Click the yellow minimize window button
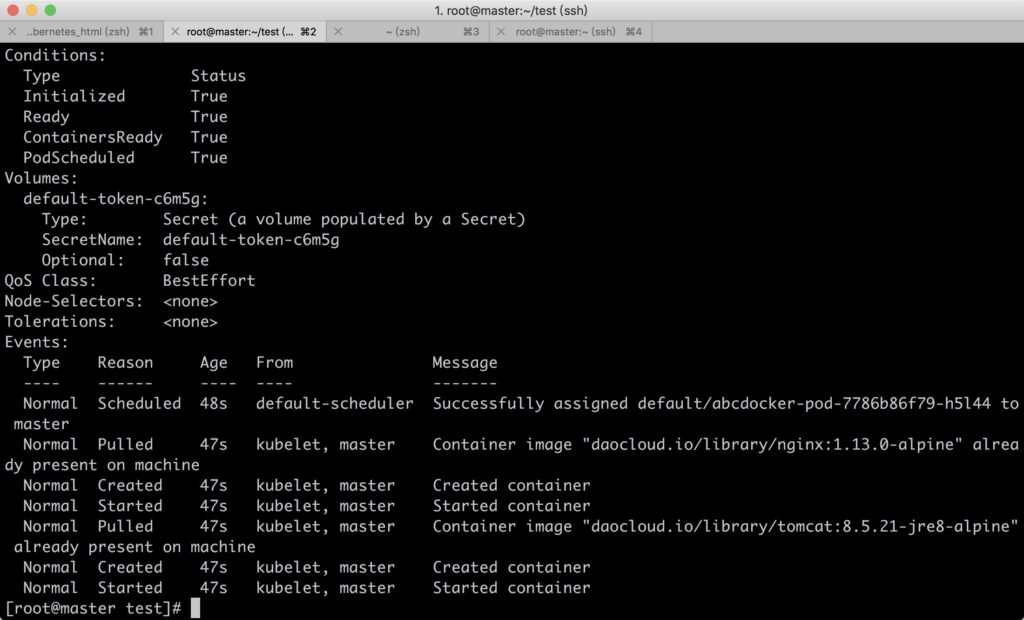The height and width of the screenshot is (620, 1024). coord(31,10)
